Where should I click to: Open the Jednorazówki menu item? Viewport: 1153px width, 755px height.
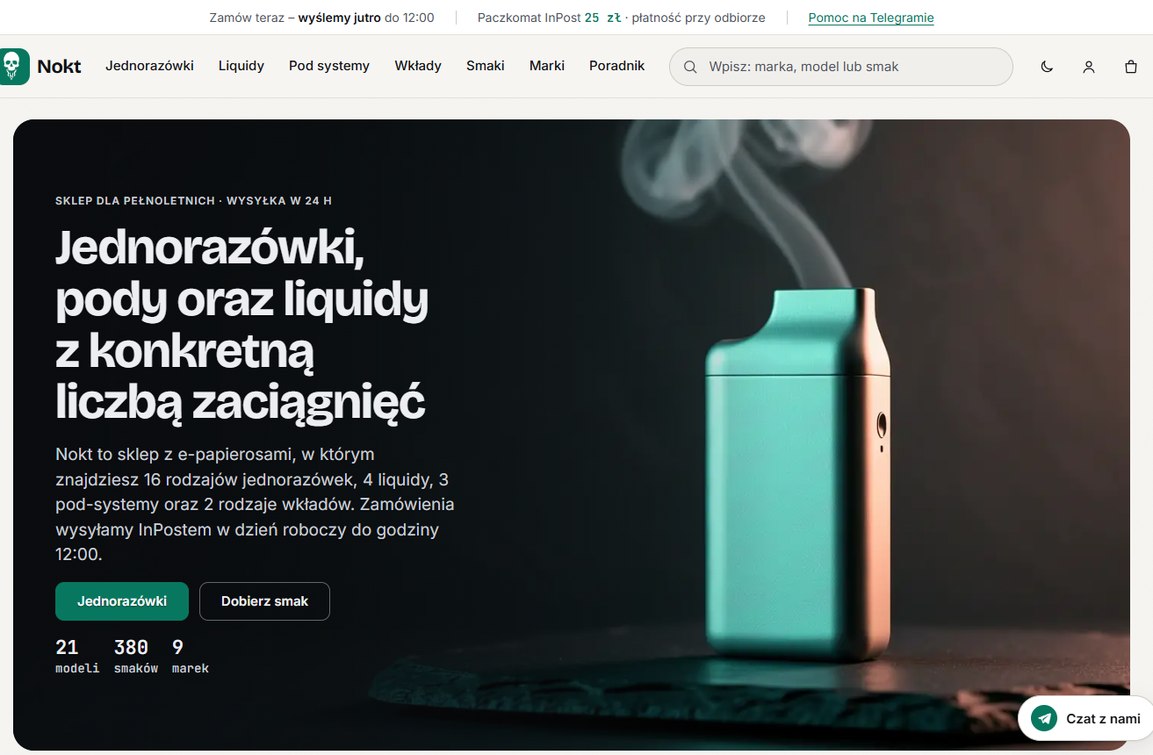click(149, 66)
